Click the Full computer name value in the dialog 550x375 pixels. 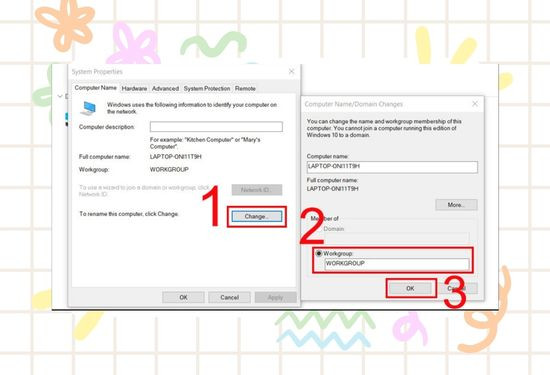[333, 189]
